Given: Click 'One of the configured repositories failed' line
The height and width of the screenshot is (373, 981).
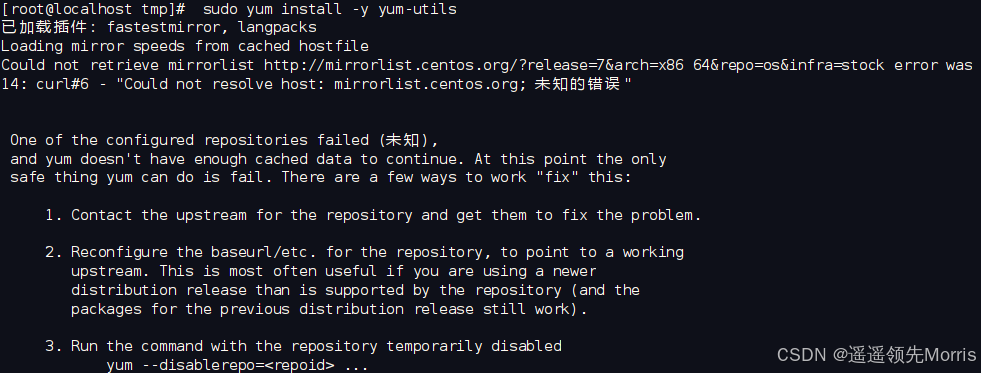Looking at the screenshot, I should pyautogui.click(x=229, y=140).
